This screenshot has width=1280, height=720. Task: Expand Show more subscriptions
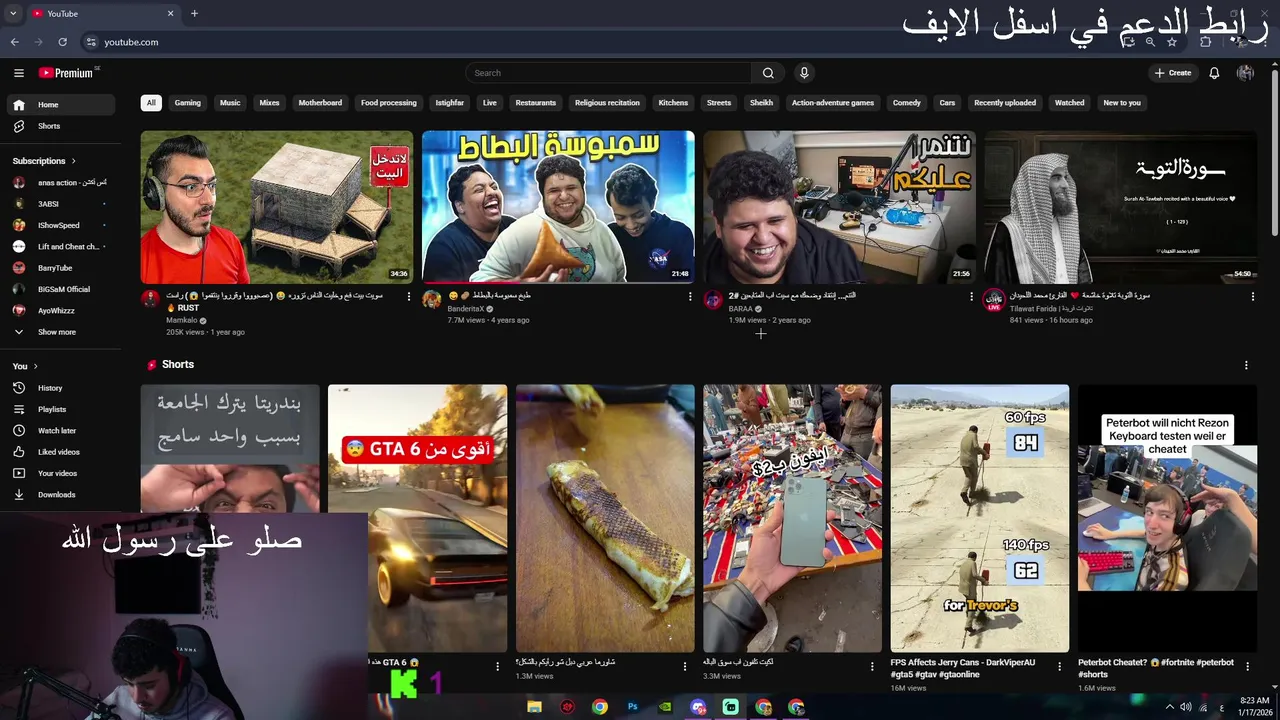[x=60, y=332]
